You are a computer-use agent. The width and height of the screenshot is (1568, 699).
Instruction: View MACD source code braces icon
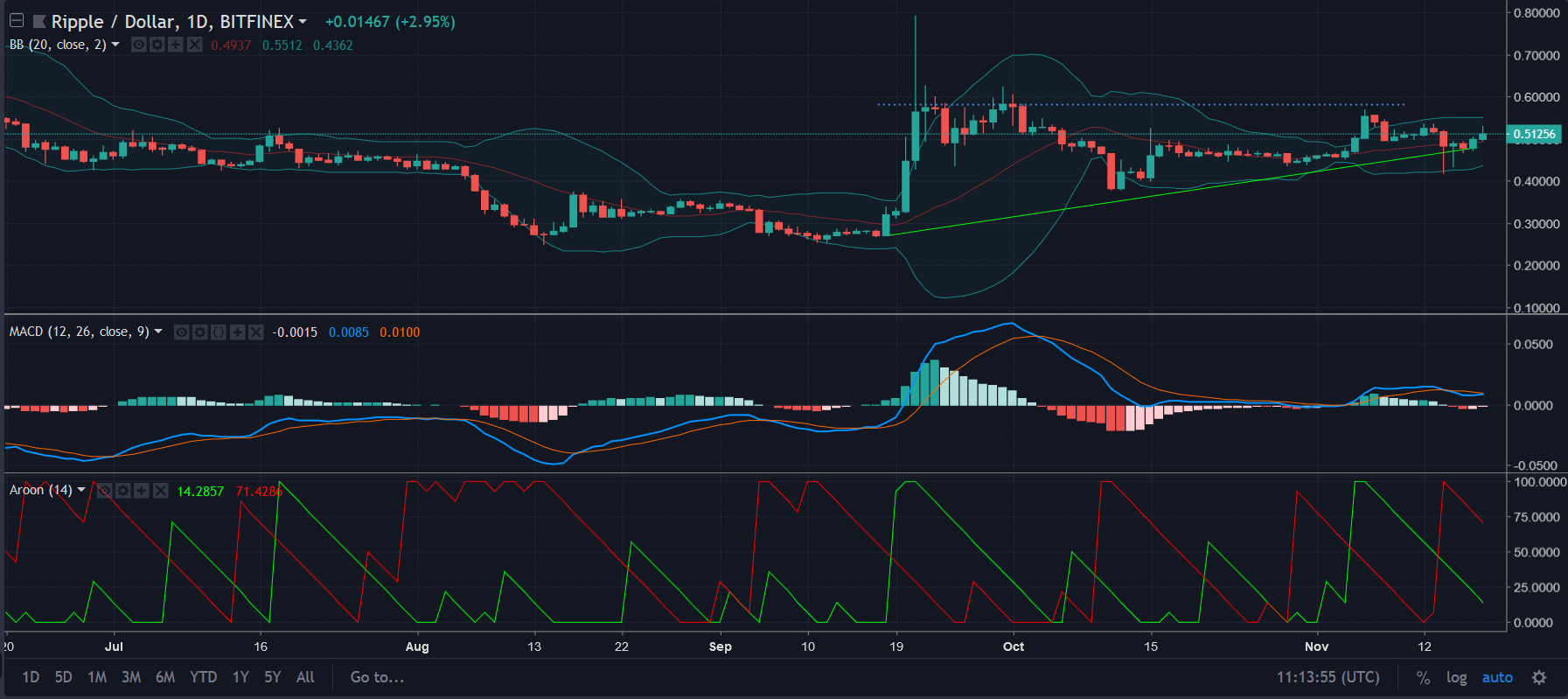click(219, 332)
